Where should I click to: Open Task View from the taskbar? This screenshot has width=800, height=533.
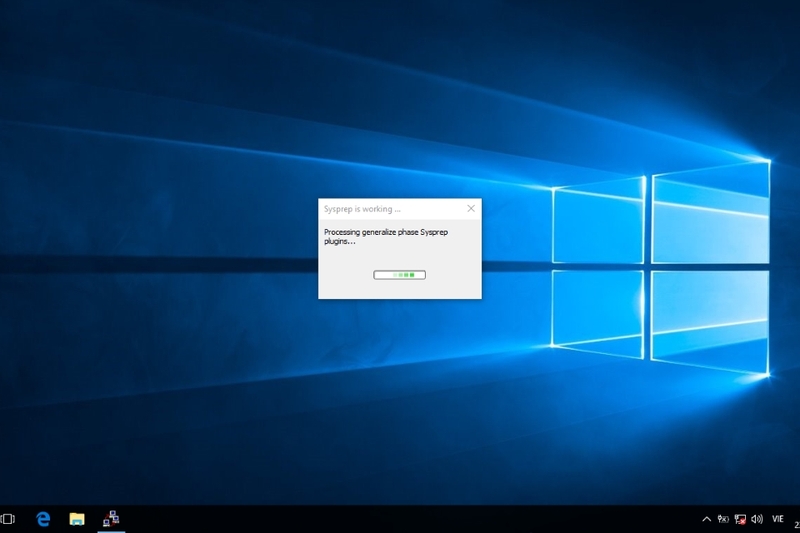click(x=8, y=519)
